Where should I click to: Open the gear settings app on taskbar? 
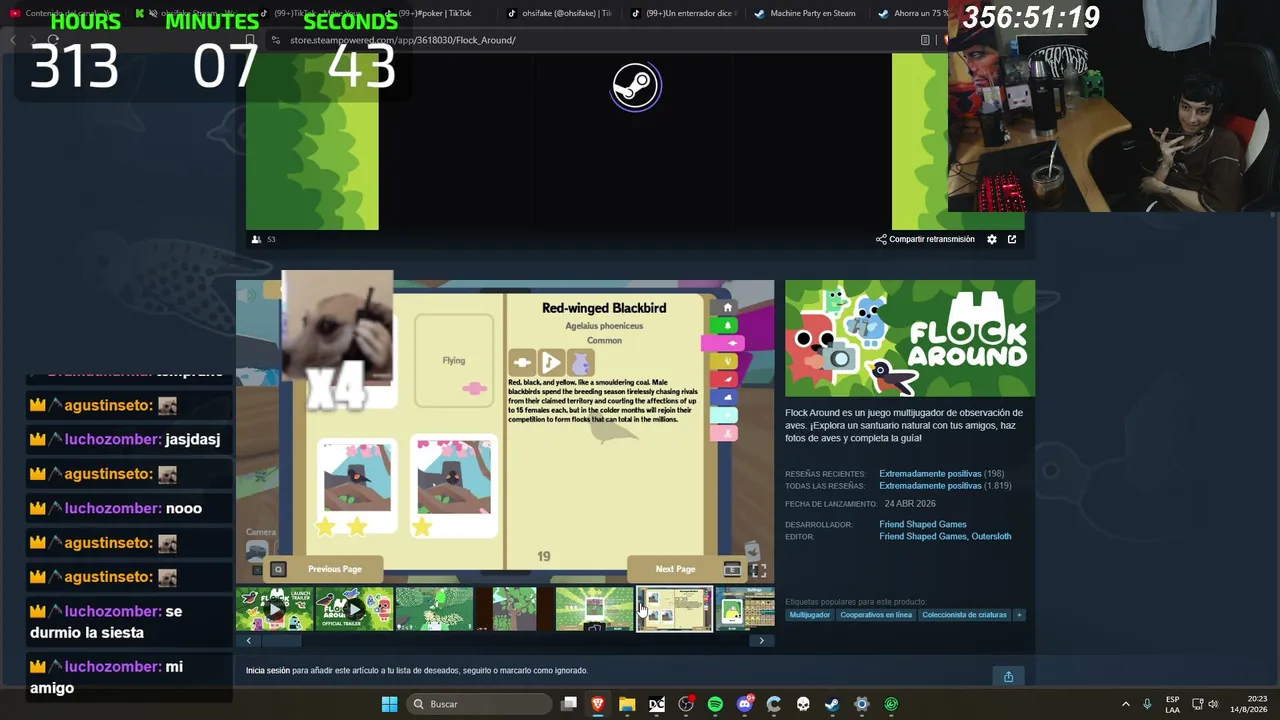(x=861, y=704)
